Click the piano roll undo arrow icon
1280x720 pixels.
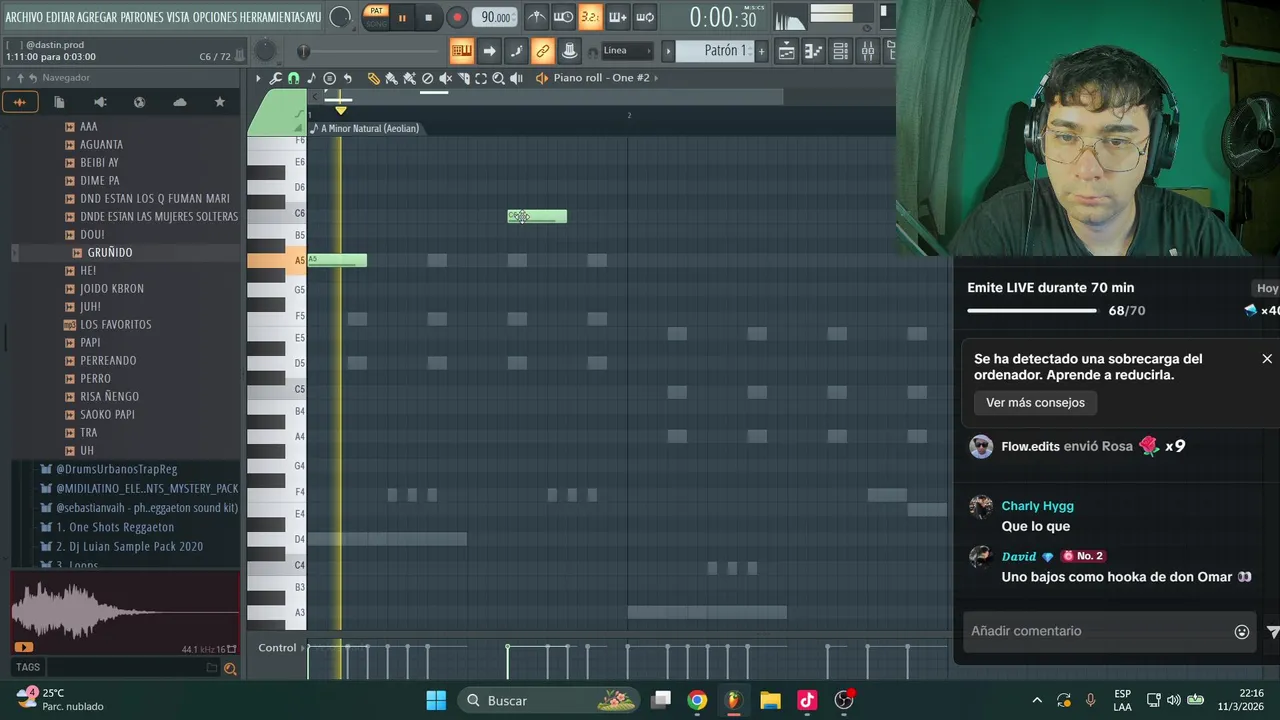pos(347,78)
